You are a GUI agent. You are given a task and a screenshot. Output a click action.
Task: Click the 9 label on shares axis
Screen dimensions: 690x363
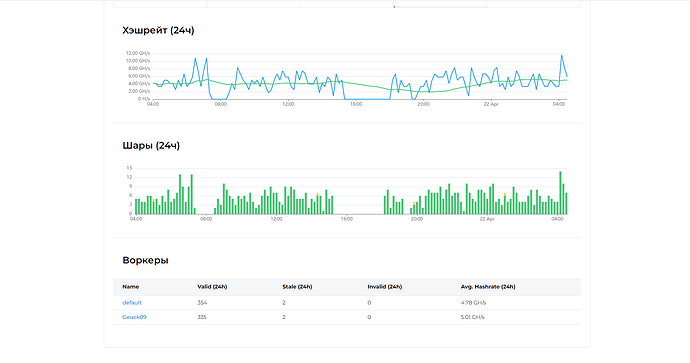click(x=130, y=187)
